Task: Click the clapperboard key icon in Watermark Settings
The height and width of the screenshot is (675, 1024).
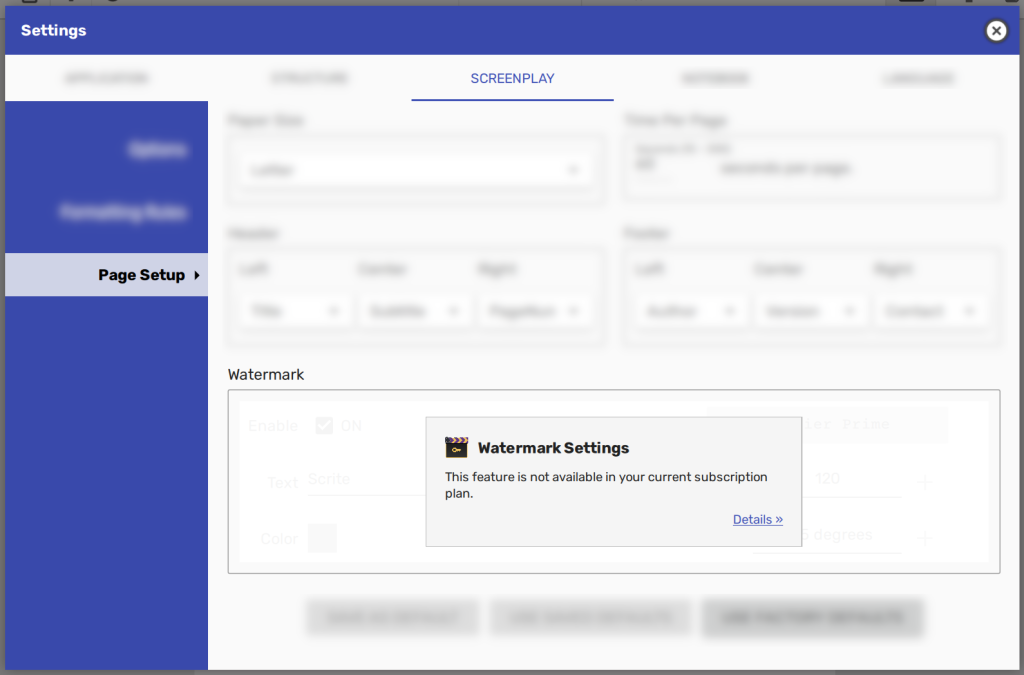Action: 456,448
